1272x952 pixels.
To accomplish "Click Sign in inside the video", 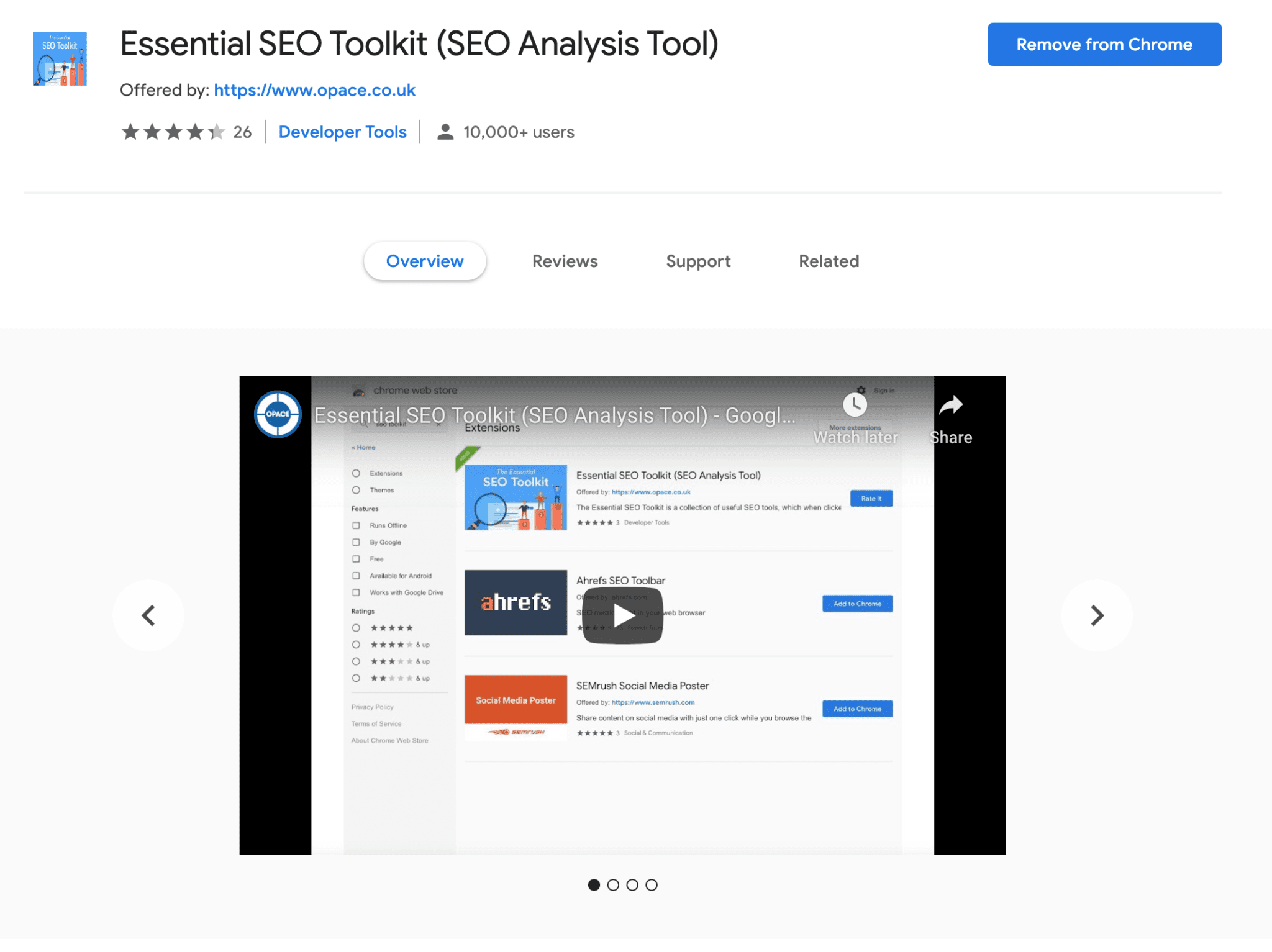I will click(x=884, y=391).
